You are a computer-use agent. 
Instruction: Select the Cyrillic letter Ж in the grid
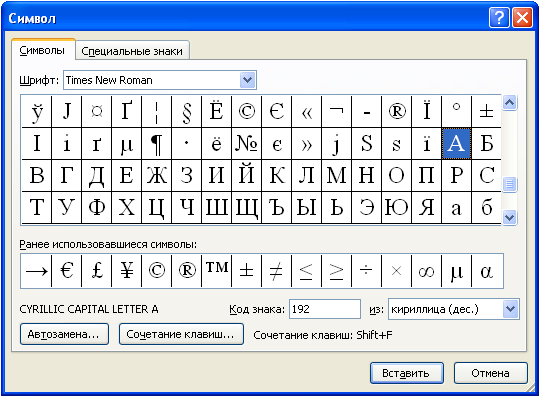156,175
